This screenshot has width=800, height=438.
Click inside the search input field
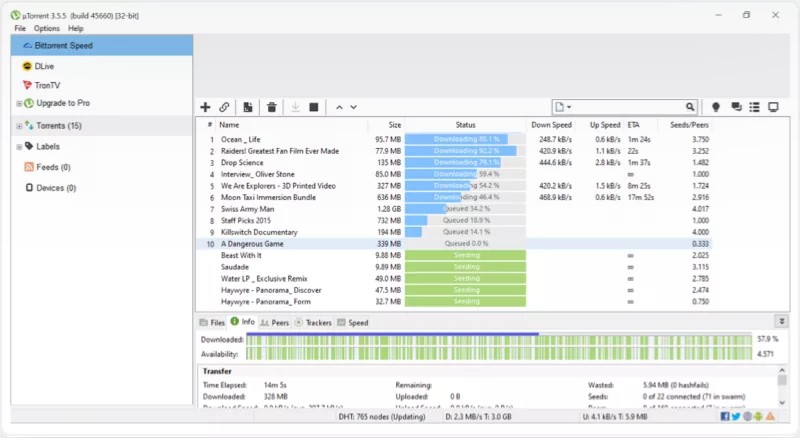(628, 107)
